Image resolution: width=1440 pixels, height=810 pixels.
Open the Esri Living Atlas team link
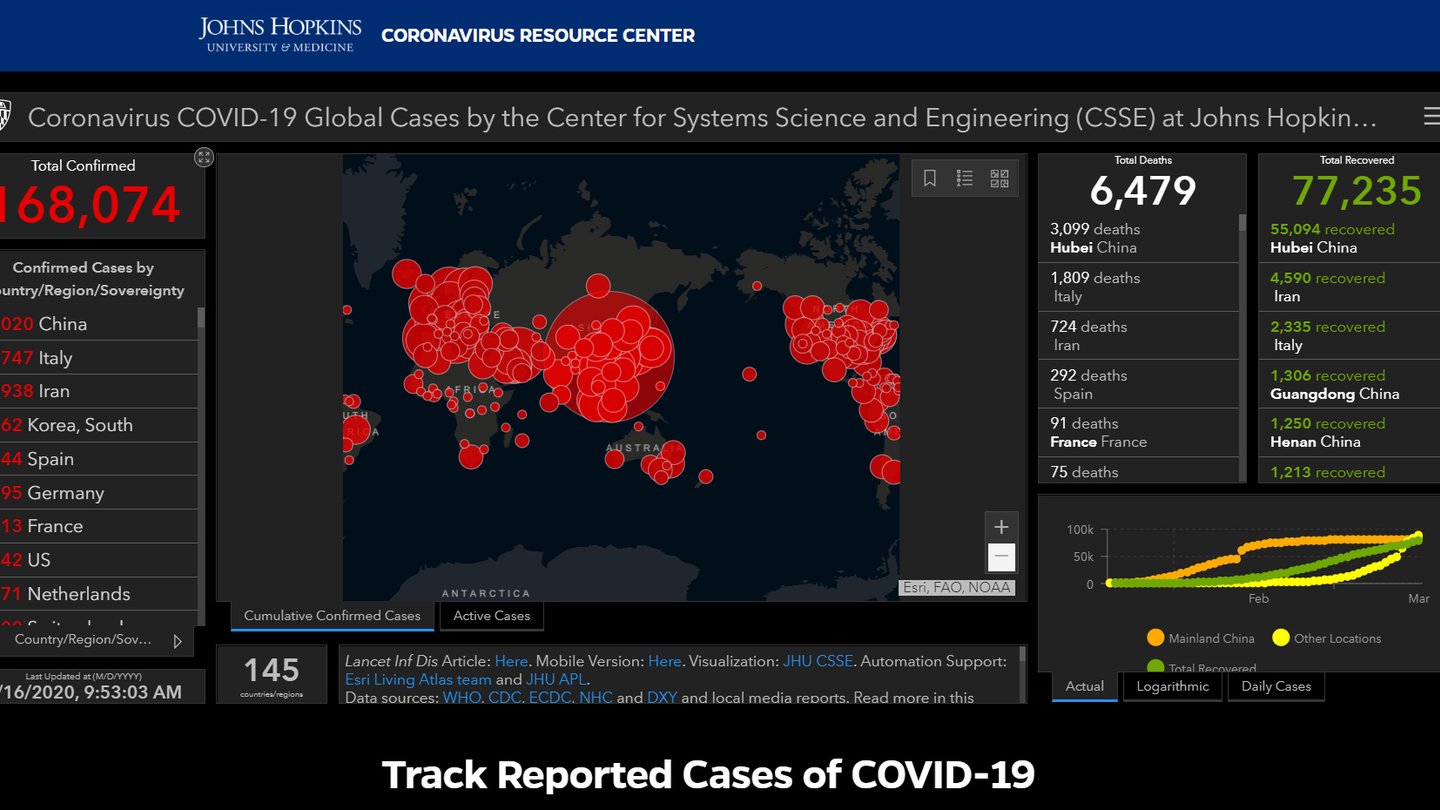(x=418, y=679)
